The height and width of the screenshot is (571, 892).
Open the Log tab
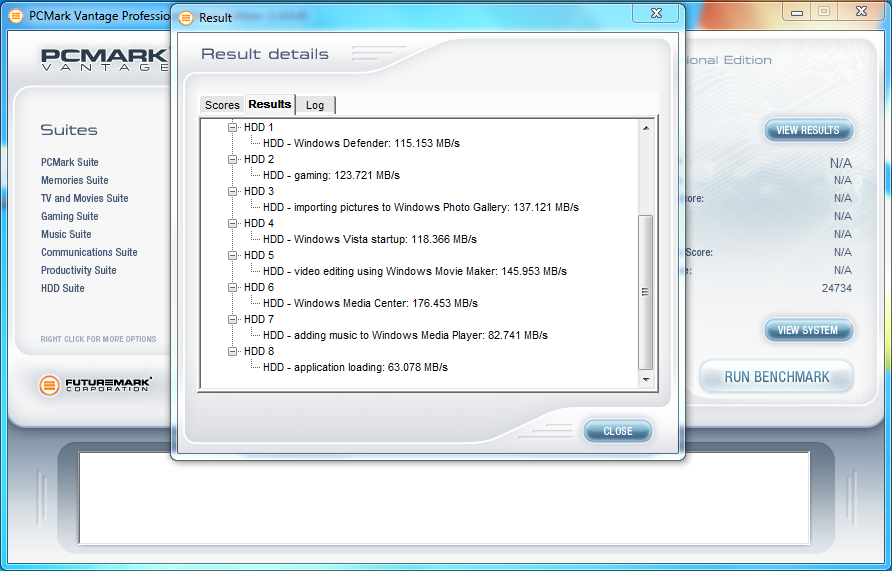[x=315, y=105]
